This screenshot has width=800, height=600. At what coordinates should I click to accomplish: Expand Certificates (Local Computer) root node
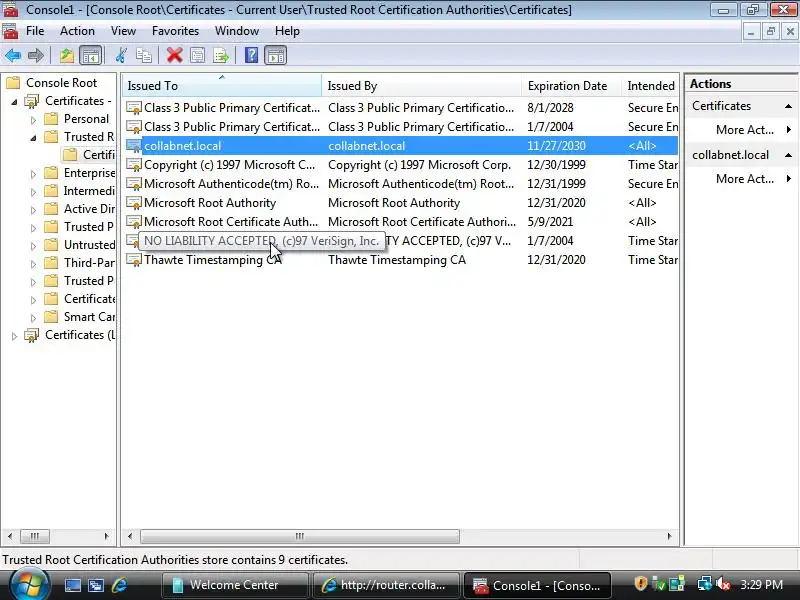(14, 336)
